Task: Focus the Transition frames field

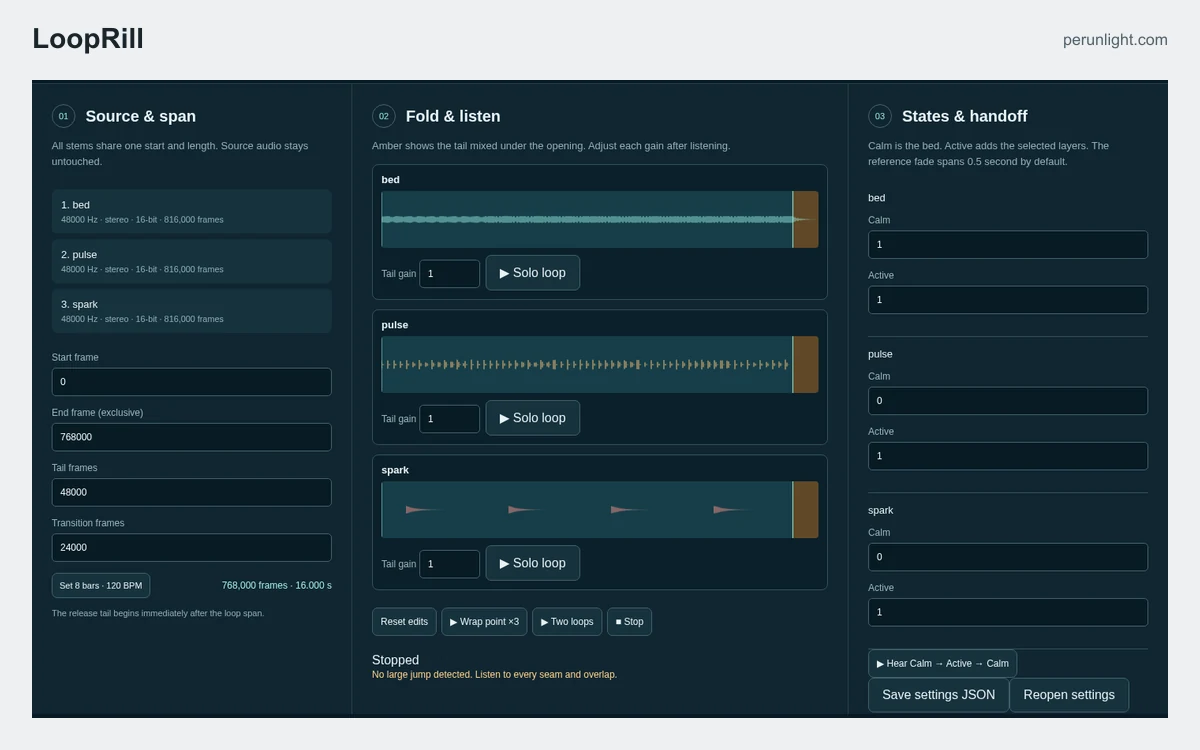Action: [192, 547]
